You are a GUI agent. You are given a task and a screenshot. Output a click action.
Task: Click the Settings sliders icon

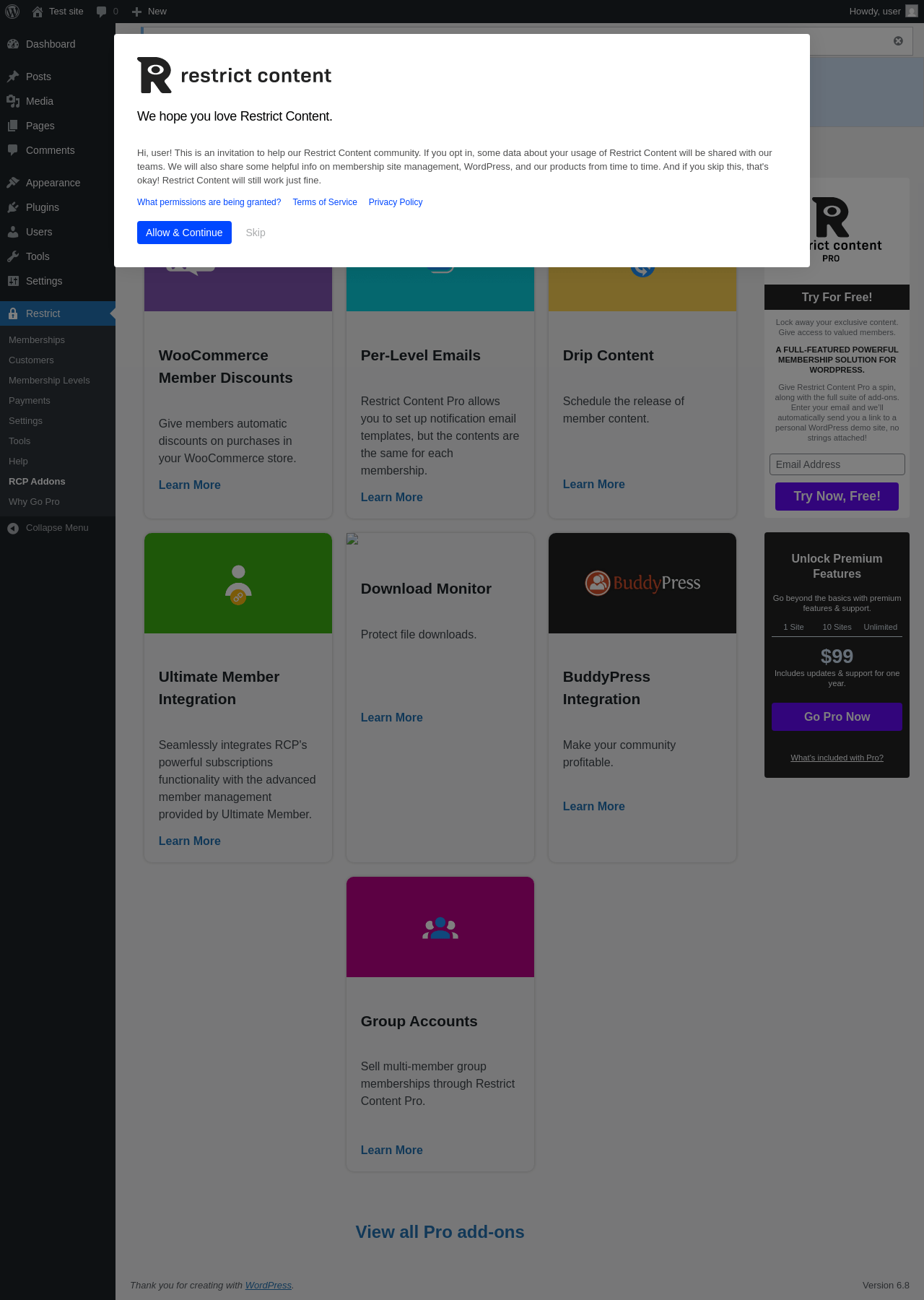click(13, 281)
